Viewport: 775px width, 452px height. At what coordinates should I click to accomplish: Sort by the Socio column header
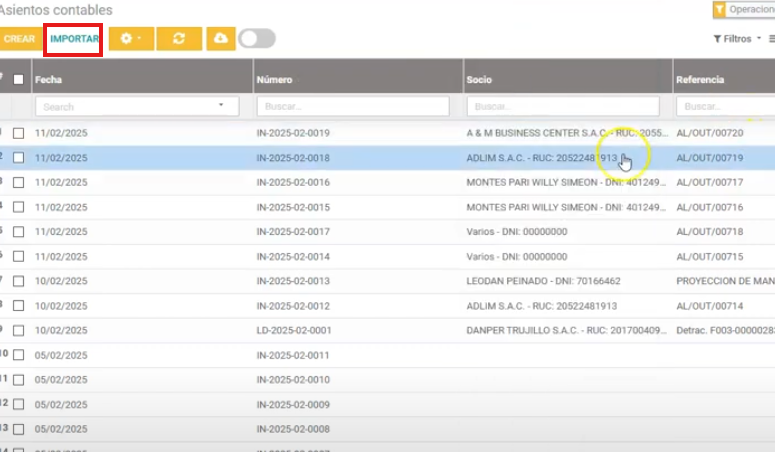pos(479,79)
